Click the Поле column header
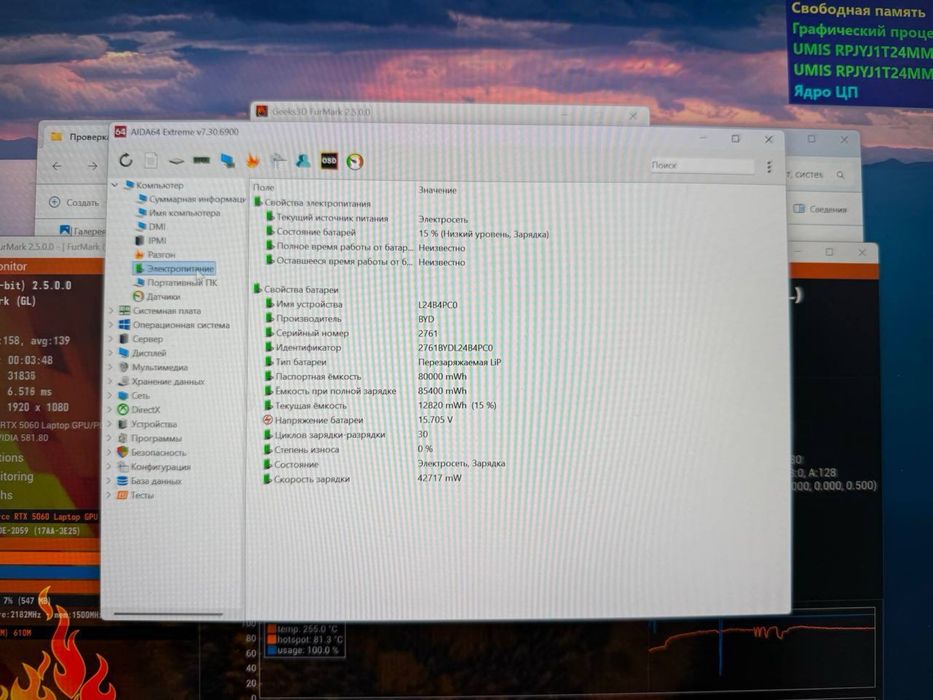Screen dimensions: 933x700 pyautogui.click(x=263, y=188)
